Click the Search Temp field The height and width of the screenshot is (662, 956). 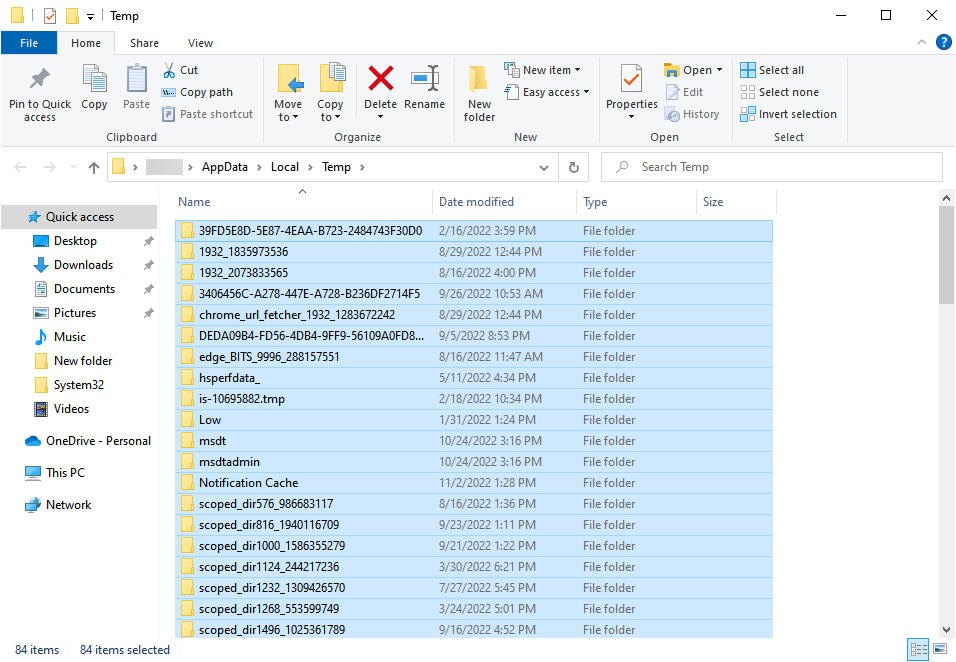pyautogui.click(x=772, y=167)
